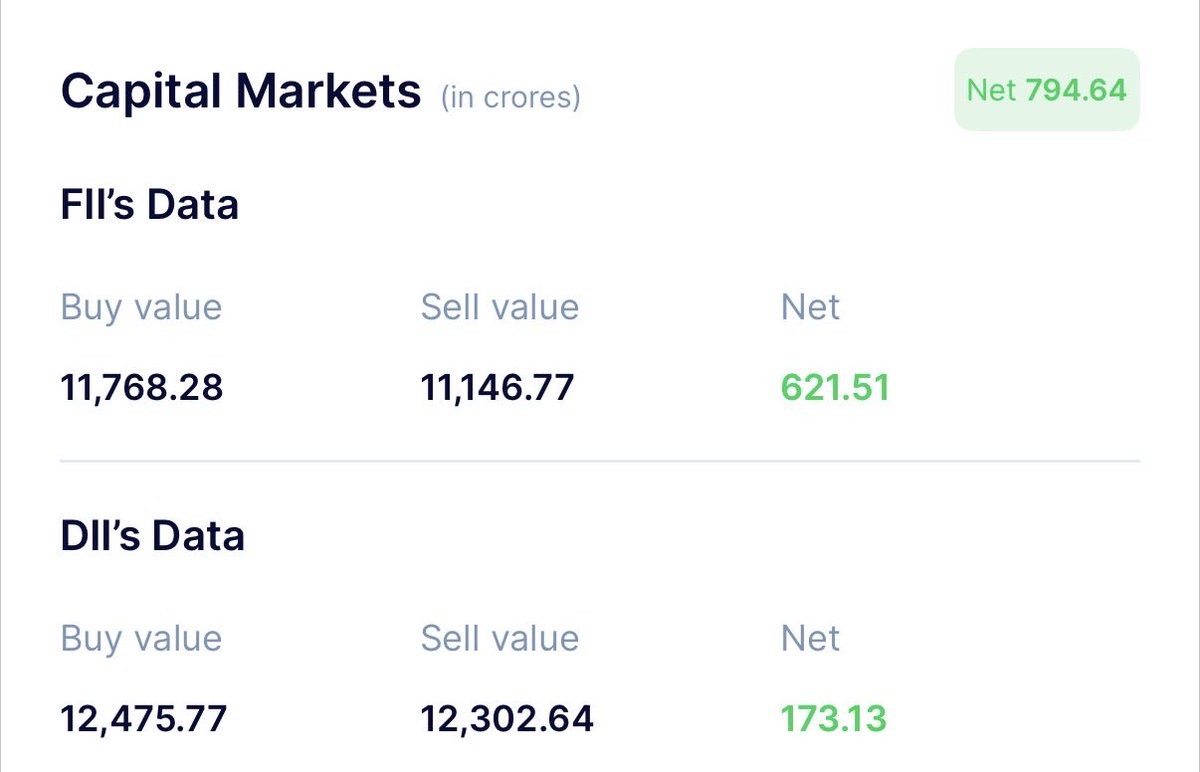This screenshot has height=772, width=1200.
Task: Open the DII's Data section heading
Action: coord(153,536)
